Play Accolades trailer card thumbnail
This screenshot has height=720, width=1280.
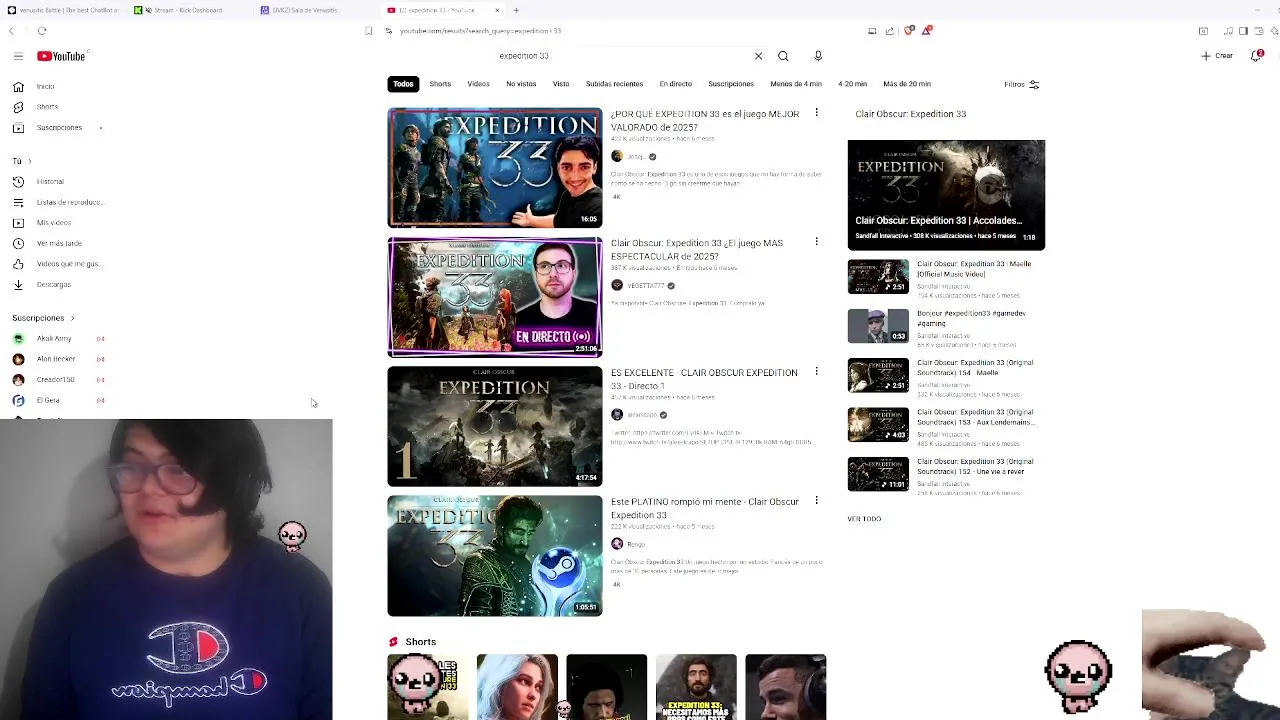946,195
